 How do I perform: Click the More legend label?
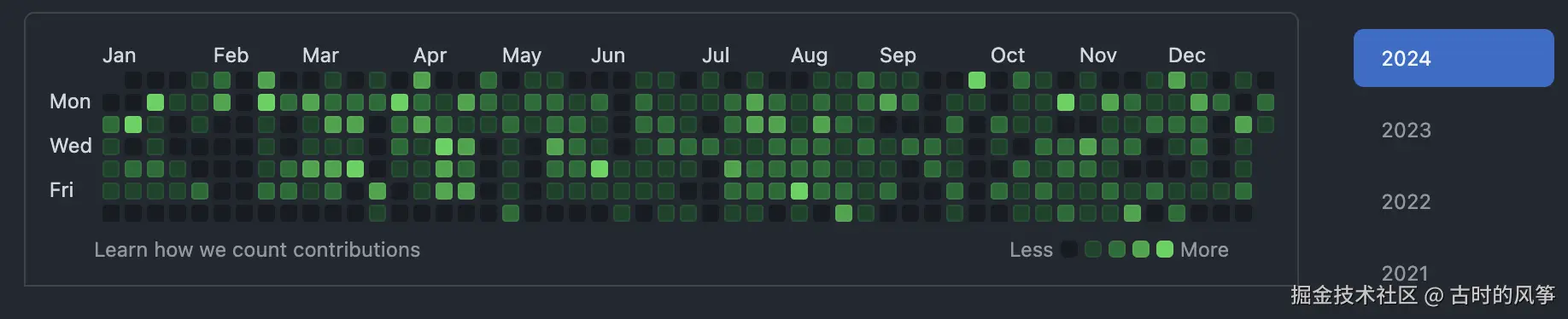1204,250
